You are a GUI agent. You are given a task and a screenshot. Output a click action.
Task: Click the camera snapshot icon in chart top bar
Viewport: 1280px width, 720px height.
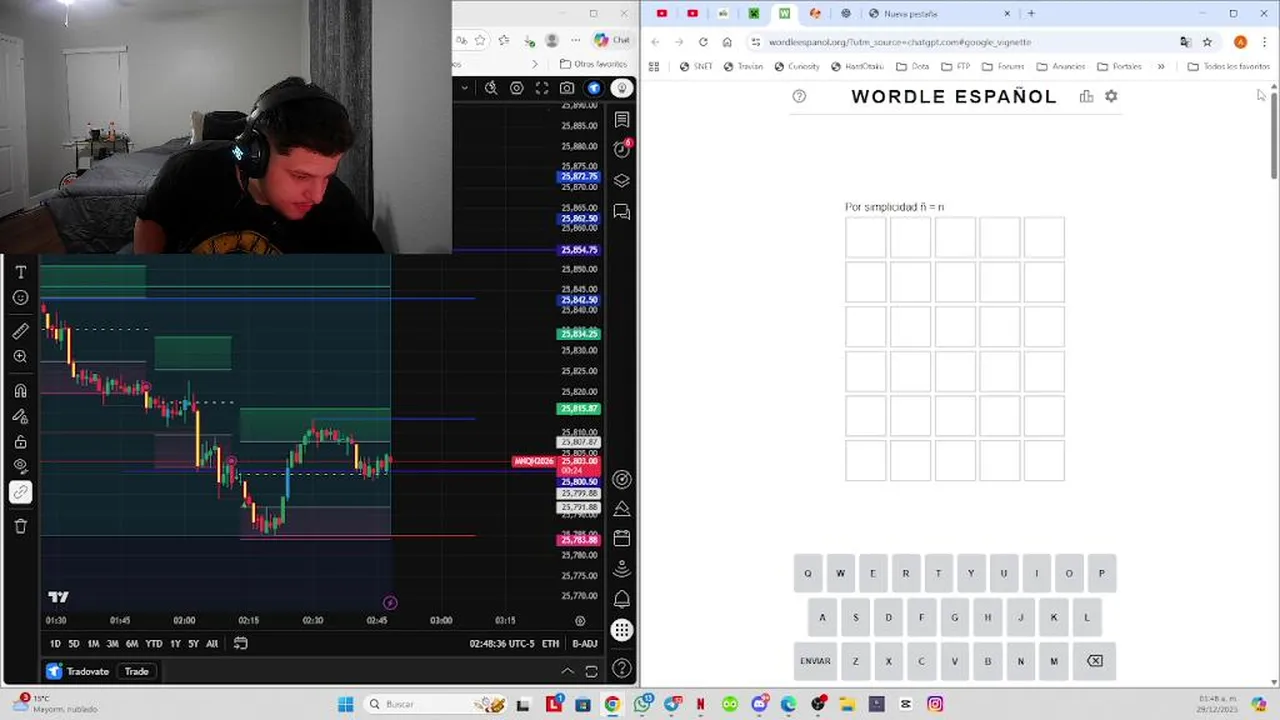(x=567, y=88)
